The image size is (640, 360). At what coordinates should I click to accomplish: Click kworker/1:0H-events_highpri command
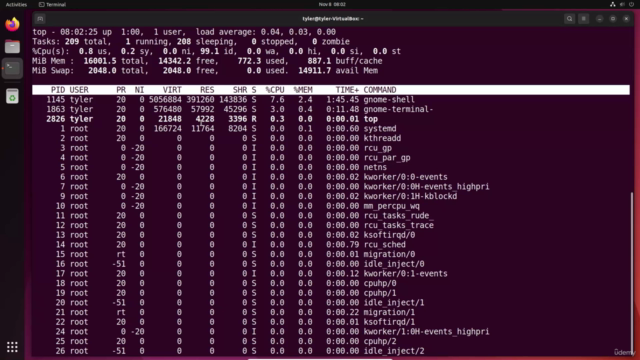pos(426,332)
